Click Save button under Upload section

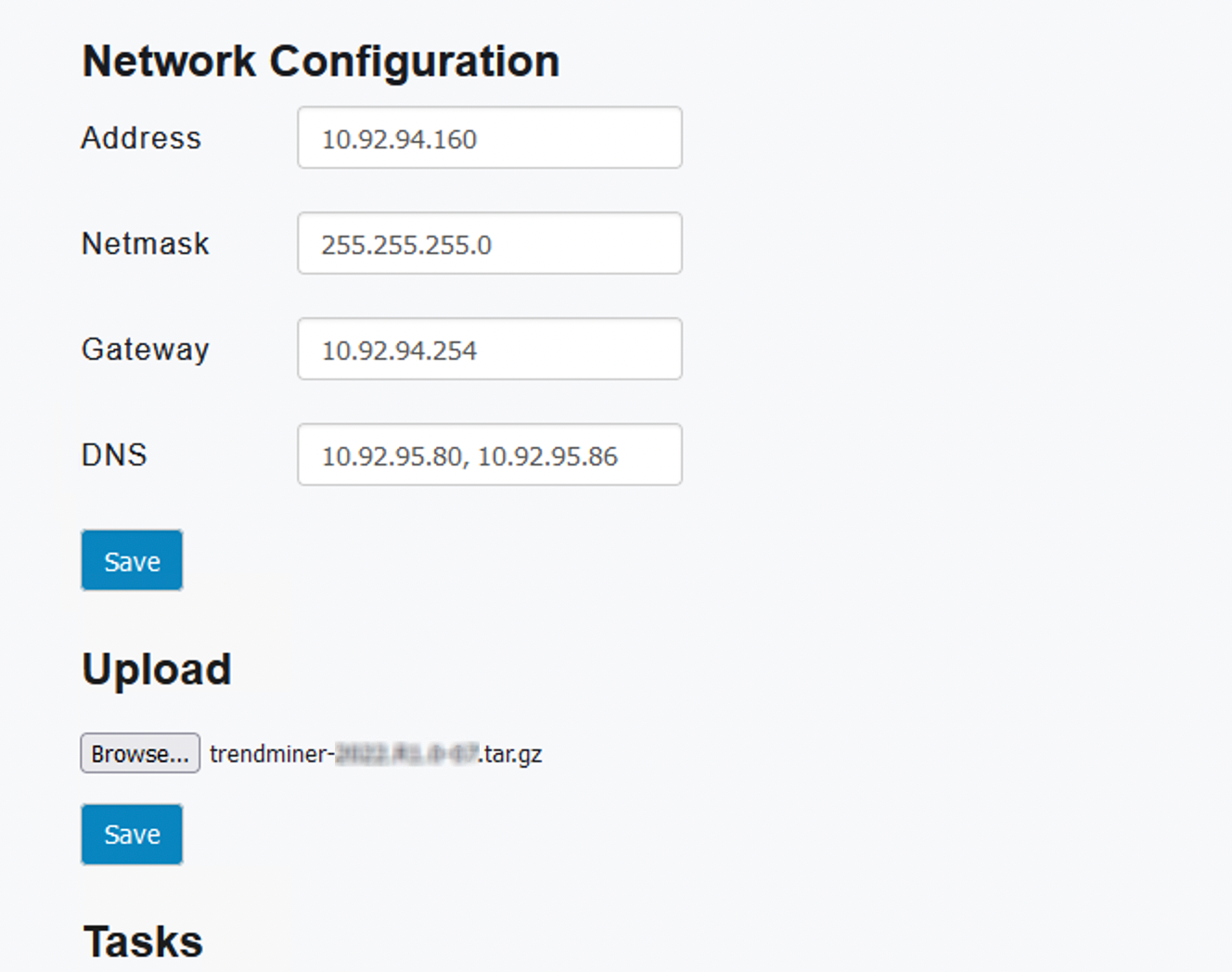132,835
